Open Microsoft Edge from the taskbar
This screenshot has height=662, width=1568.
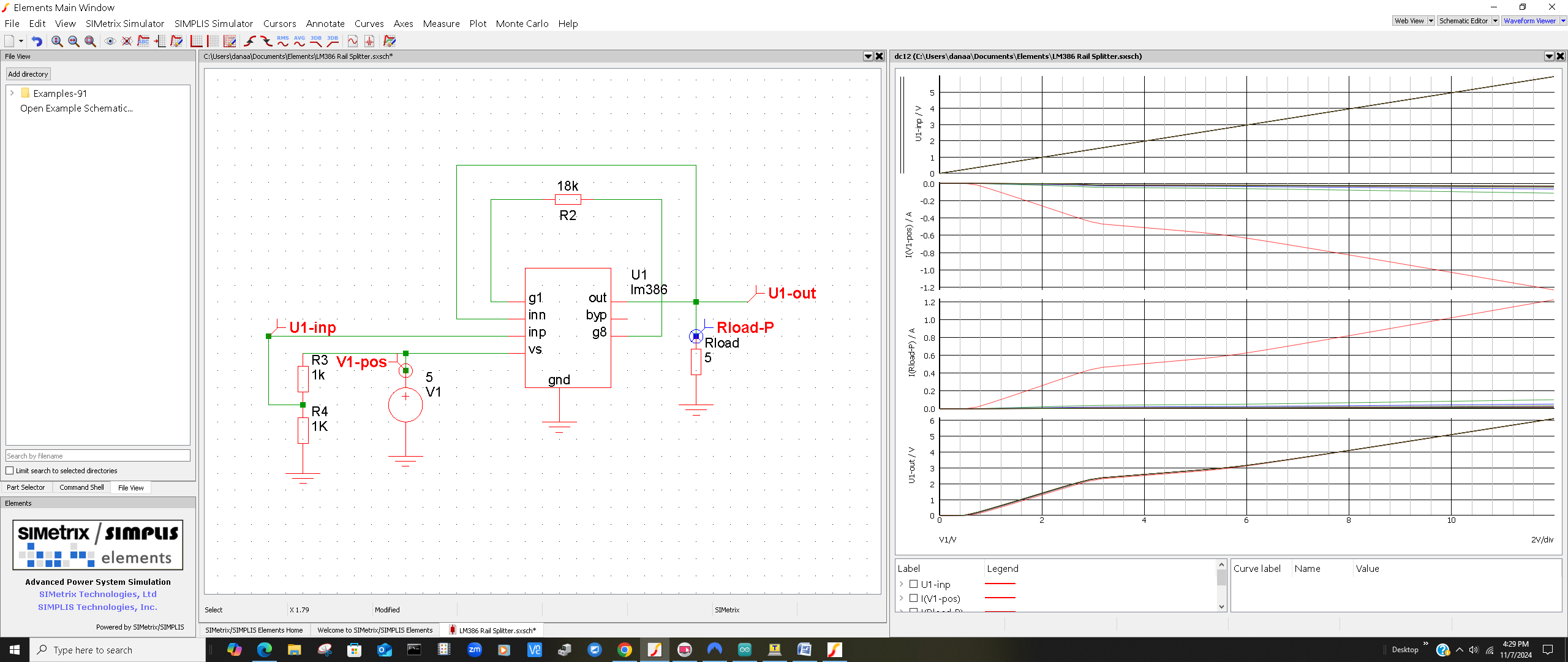(x=265, y=650)
